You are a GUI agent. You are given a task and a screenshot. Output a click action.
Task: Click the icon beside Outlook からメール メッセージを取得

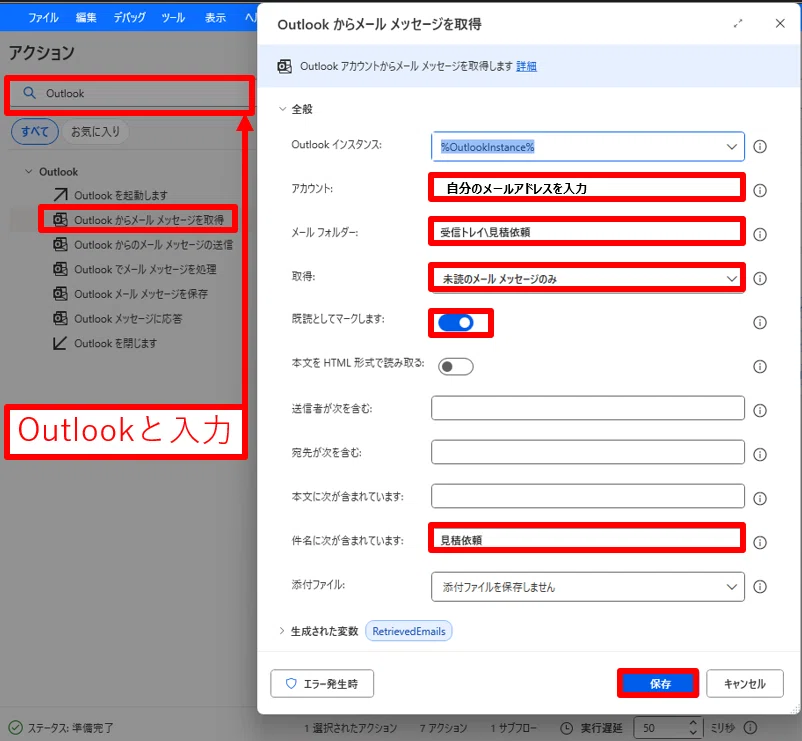coord(60,219)
